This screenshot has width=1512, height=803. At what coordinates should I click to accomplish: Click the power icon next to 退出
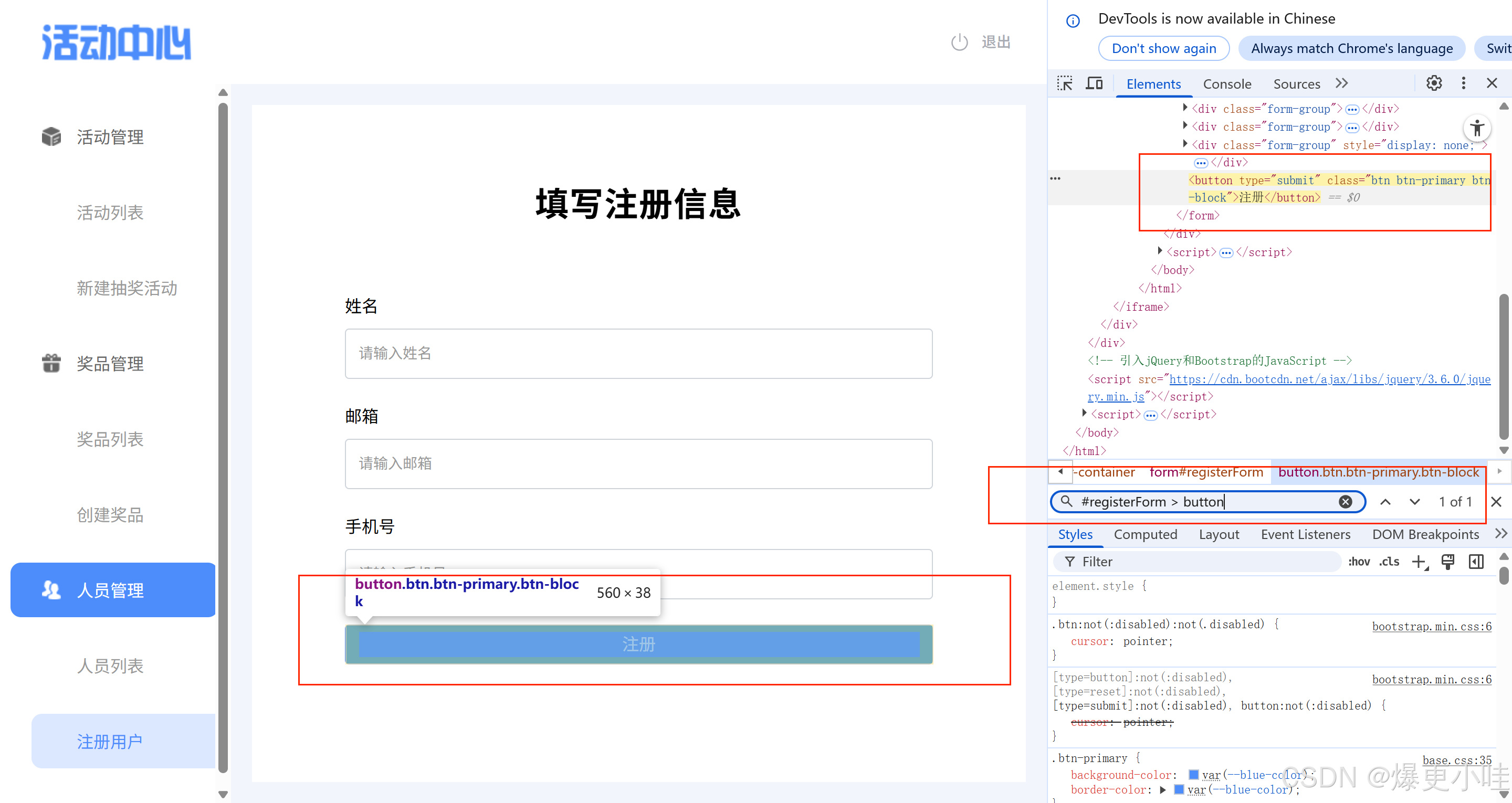pyautogui.click(x=959, y=43)
